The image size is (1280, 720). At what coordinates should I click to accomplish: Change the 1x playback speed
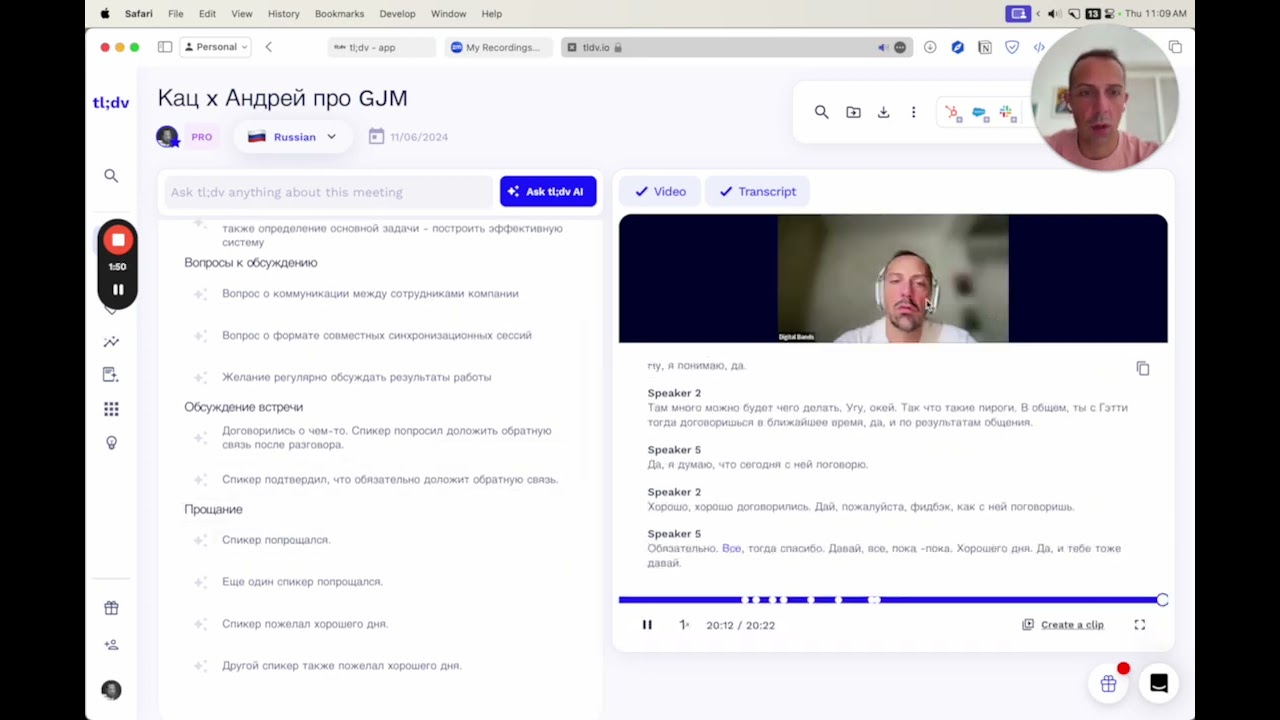pos(684,625)
